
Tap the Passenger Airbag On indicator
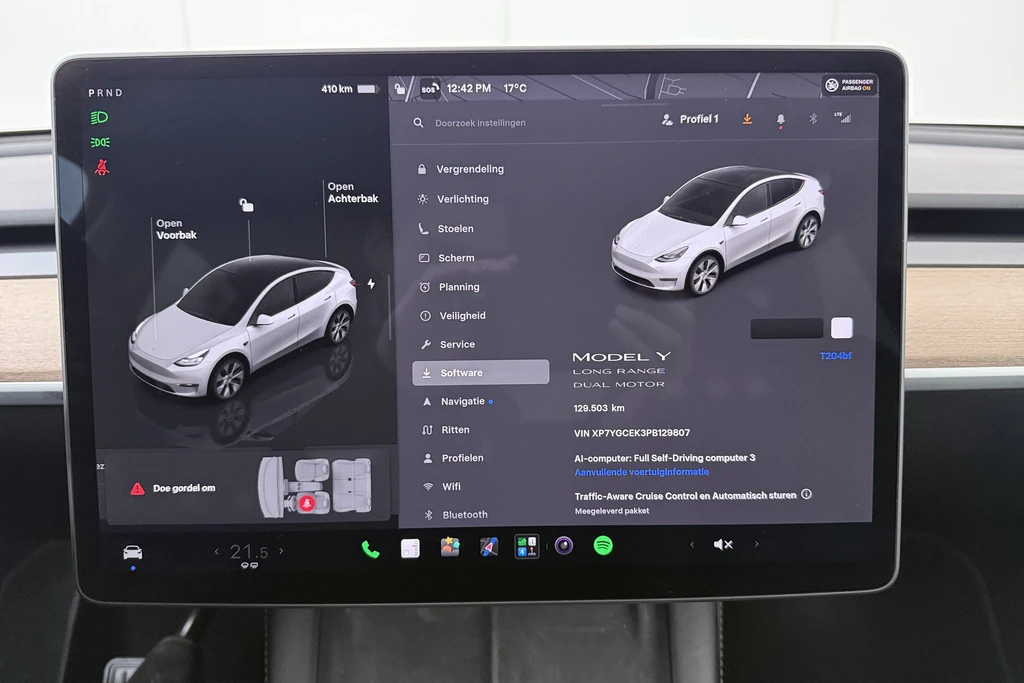[849, 85]
